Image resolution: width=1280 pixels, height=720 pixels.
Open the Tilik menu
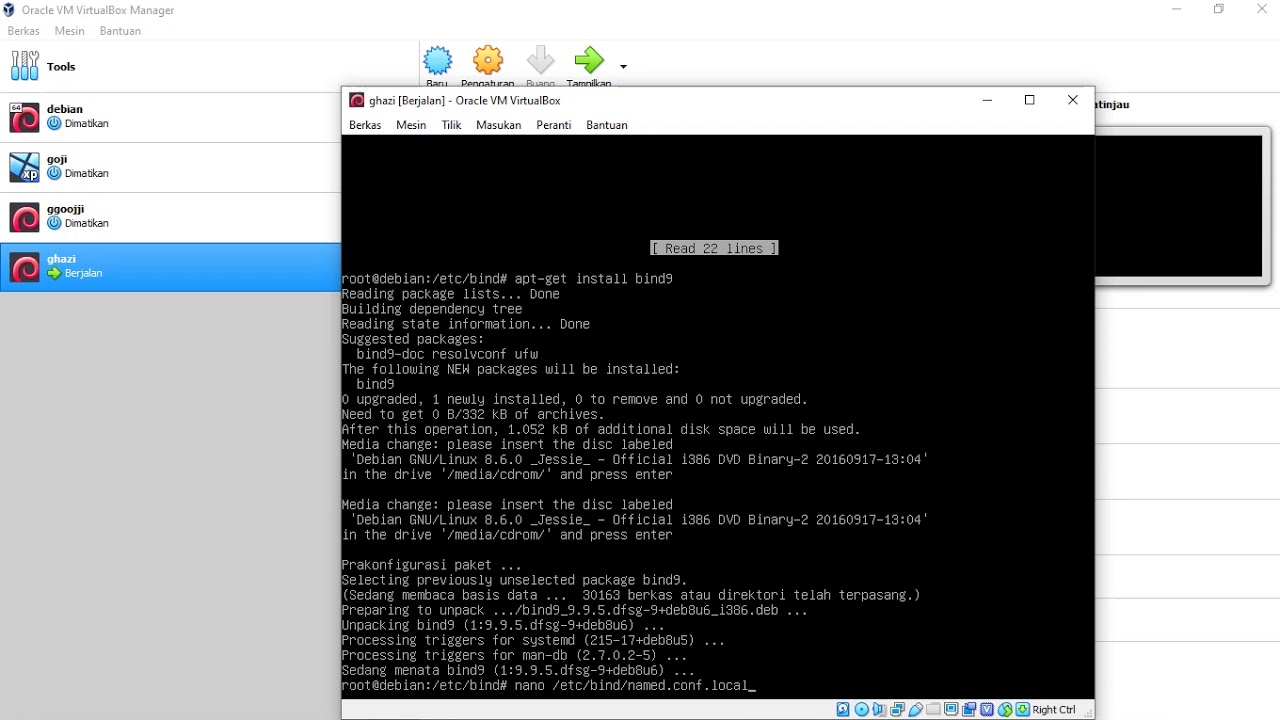tap(451, 125)
